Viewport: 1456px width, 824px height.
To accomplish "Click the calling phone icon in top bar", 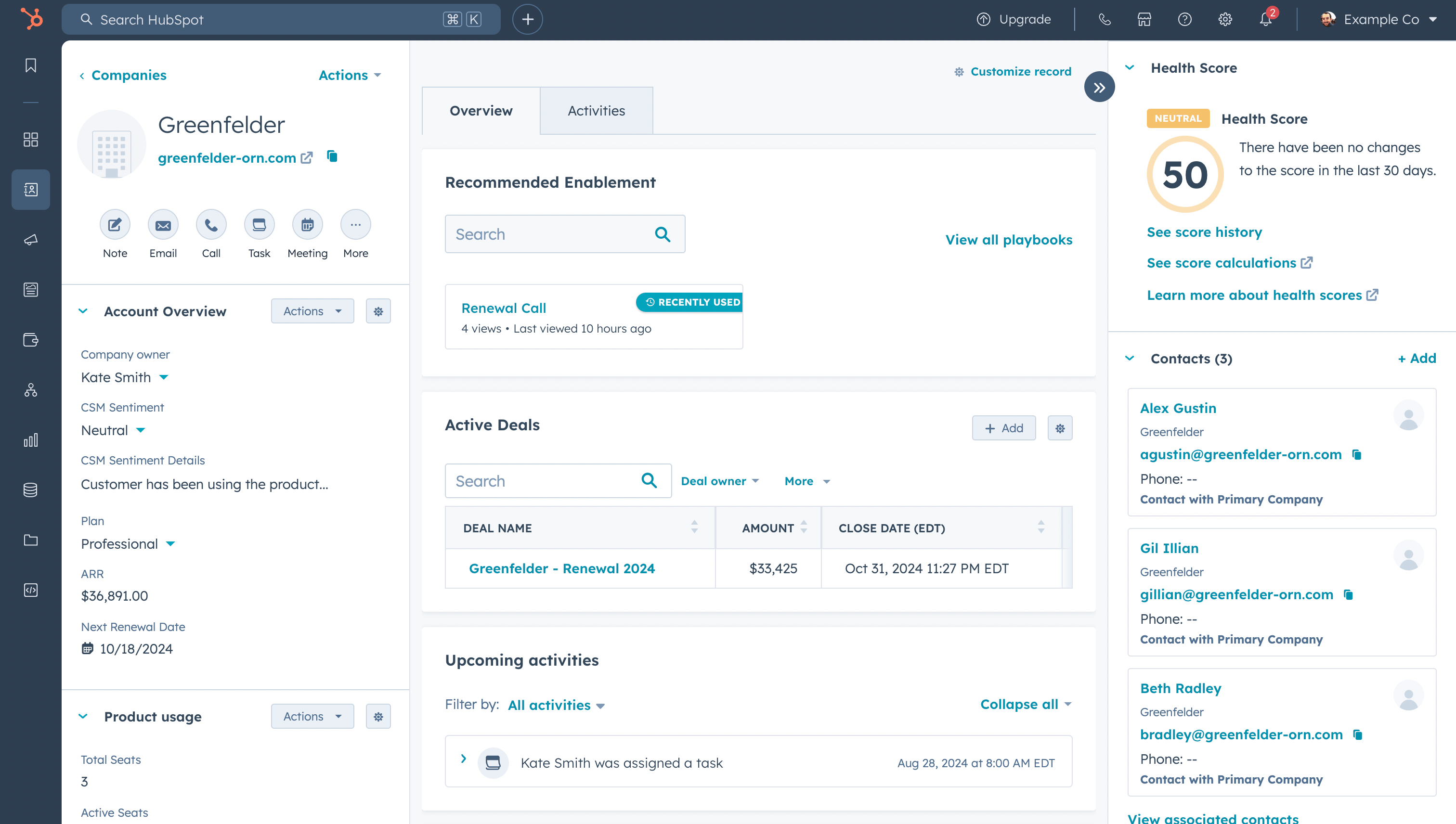I will (1105, 20).
